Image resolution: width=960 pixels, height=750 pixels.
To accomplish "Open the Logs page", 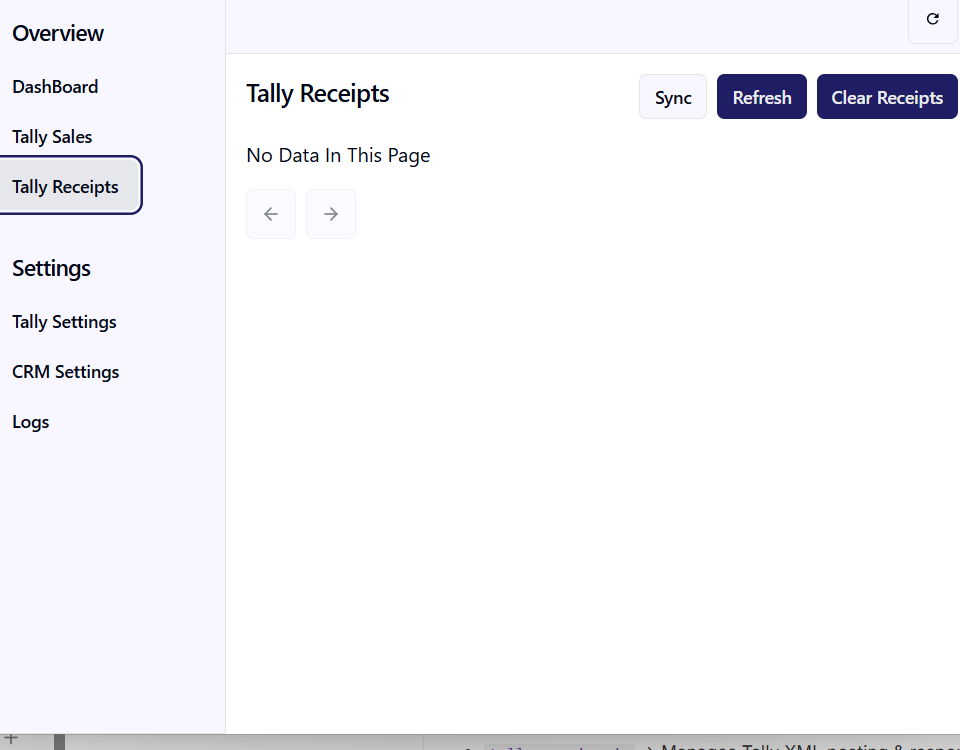I will pyautogui.click(x=31, y=422).
